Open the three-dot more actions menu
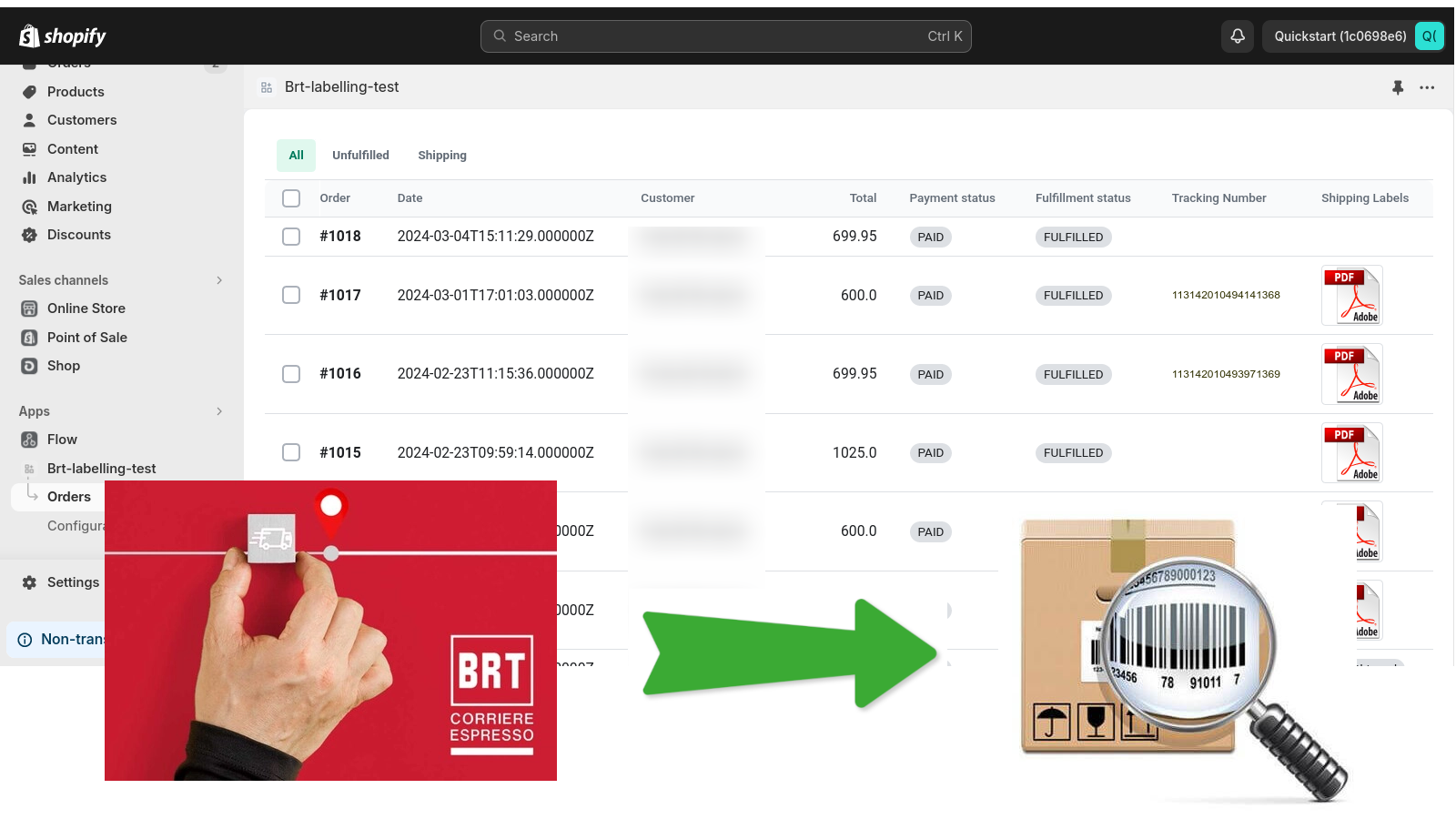This screenshot has width=1456, height=819. click(1427, 87)
